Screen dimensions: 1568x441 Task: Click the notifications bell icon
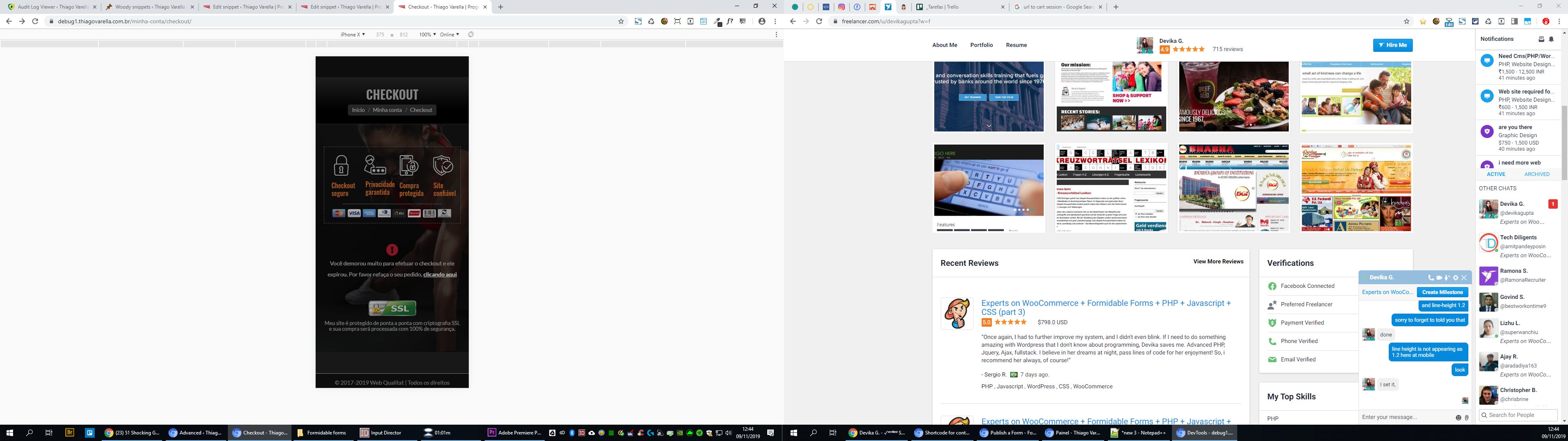(x=1551, y=39)
